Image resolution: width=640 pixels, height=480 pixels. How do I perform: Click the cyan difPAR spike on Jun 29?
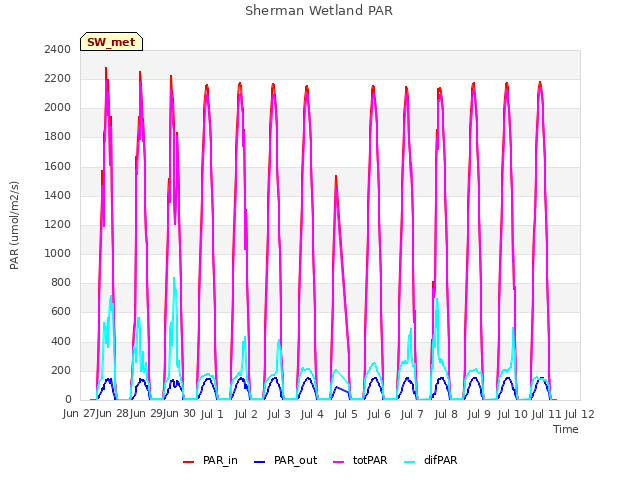[x=174, y=279]
